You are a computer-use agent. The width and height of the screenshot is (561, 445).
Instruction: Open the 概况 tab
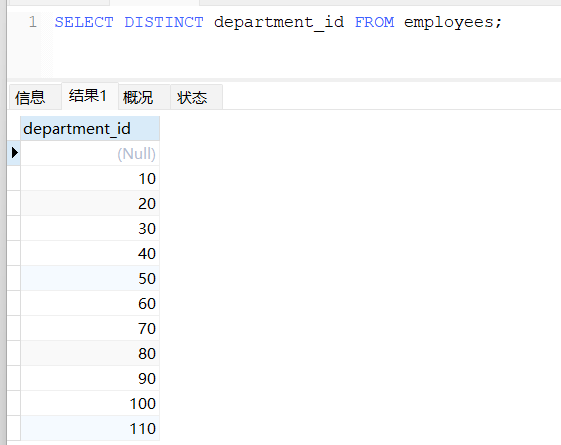click(x=144, y=97)
